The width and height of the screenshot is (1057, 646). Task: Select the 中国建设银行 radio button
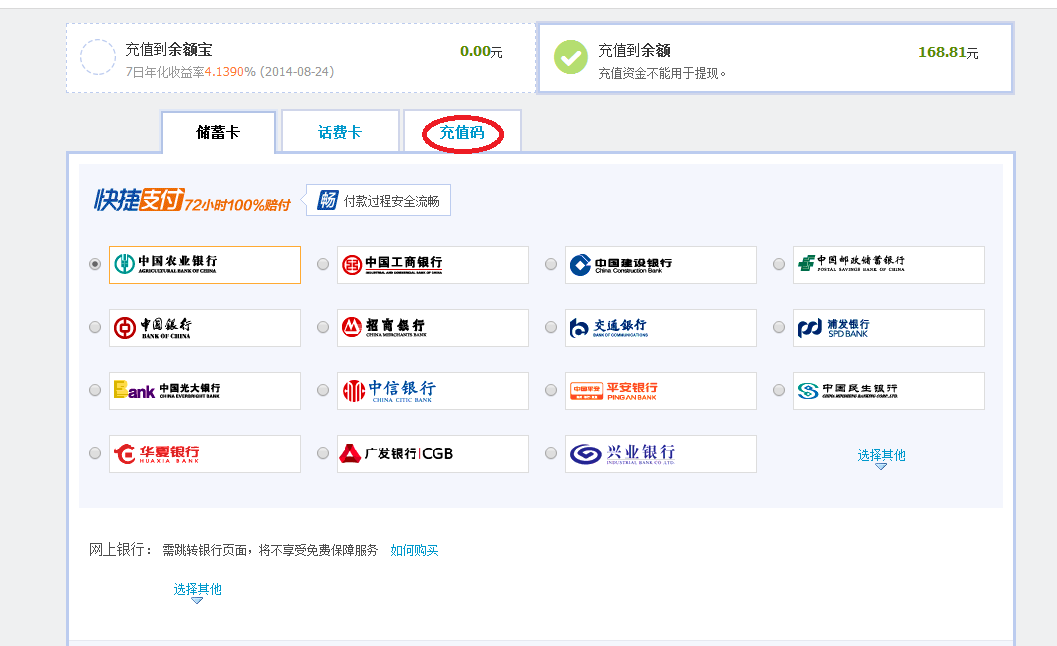click(x=551, y=264)
